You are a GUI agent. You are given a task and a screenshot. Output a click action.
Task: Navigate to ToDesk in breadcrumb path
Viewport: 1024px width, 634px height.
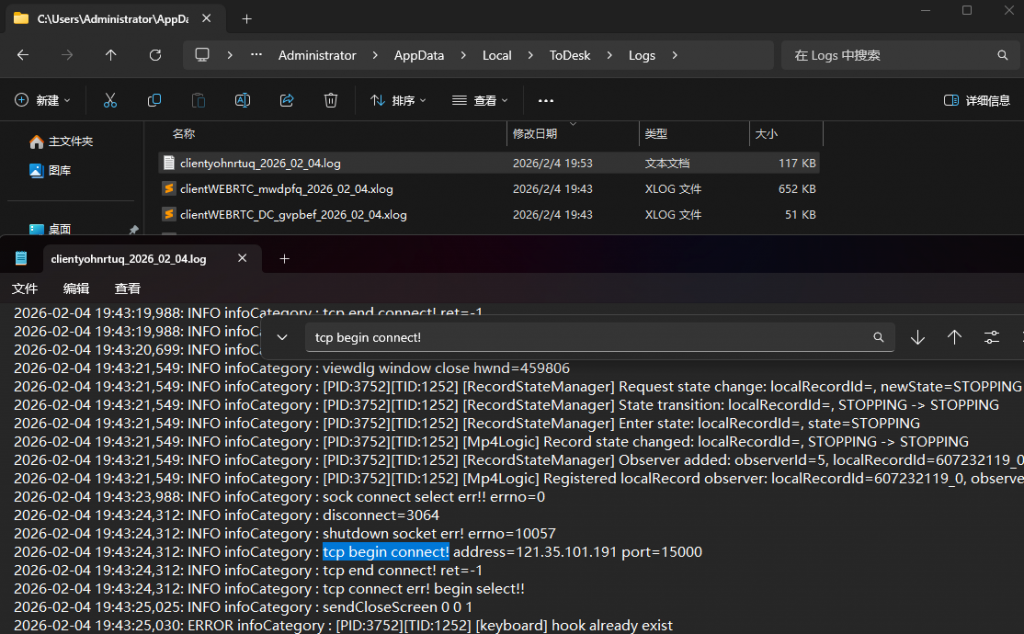569,55
